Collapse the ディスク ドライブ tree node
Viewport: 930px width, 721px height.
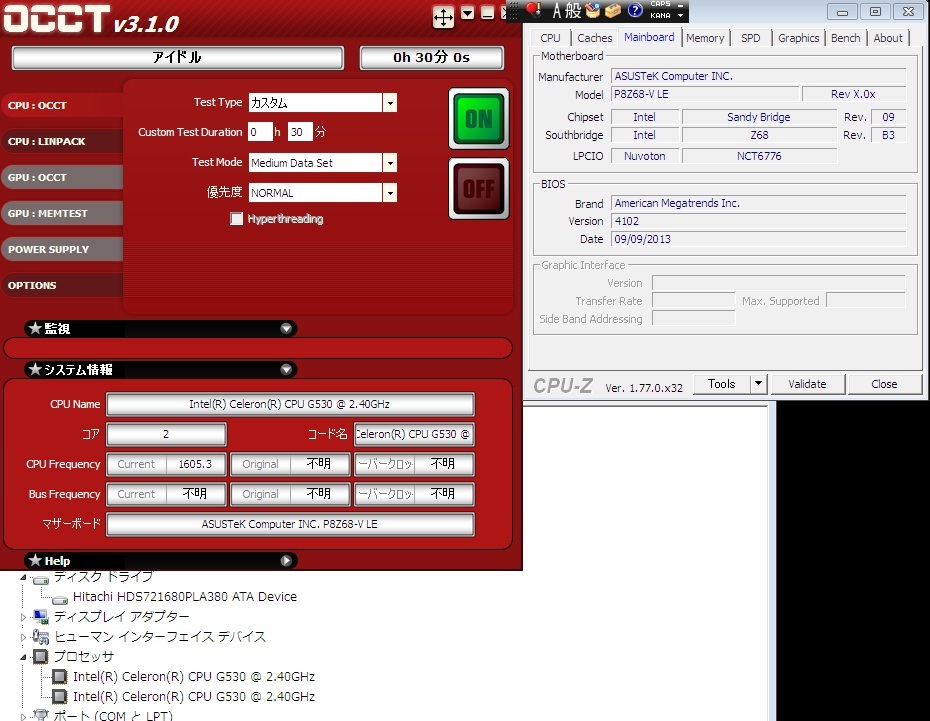(23, 577)
